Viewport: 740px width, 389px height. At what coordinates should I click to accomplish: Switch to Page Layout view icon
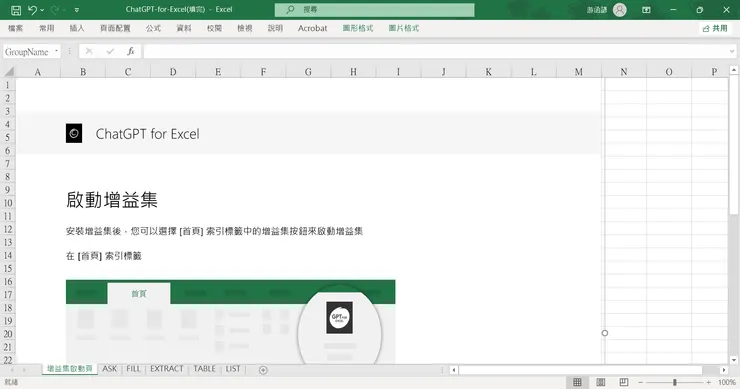point(601,382)
